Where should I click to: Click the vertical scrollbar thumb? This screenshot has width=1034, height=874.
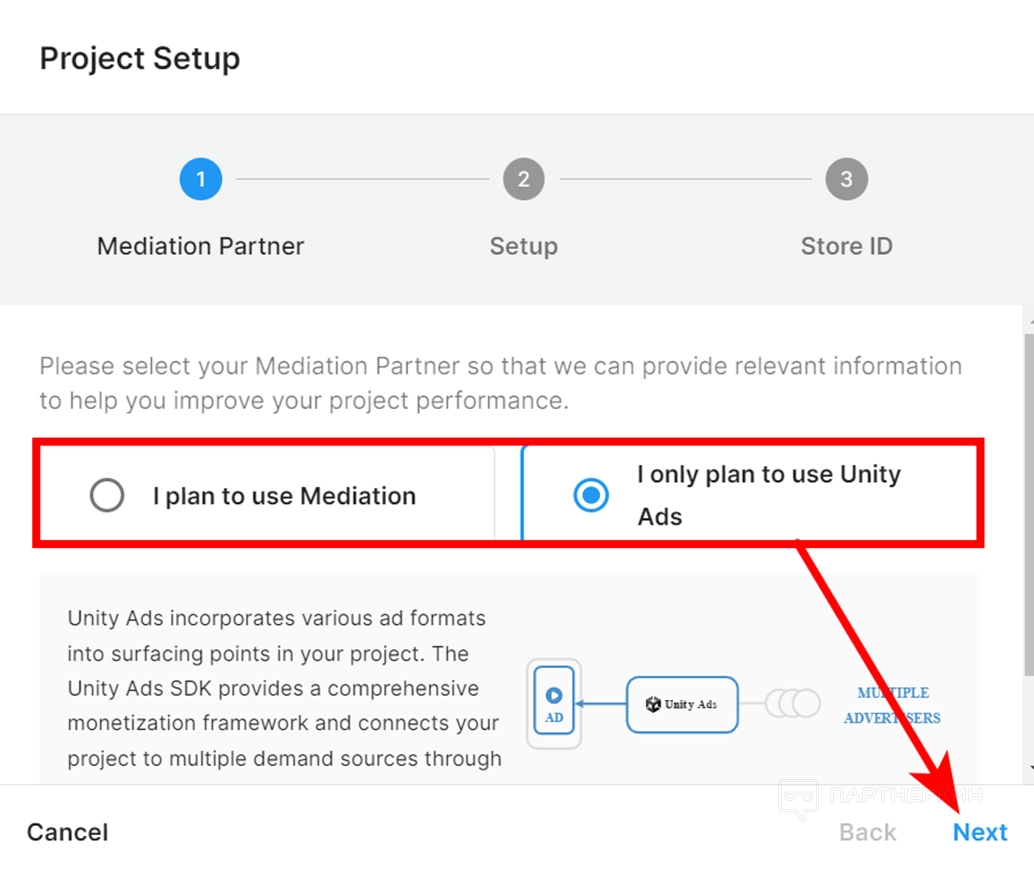coord(1028,500)
